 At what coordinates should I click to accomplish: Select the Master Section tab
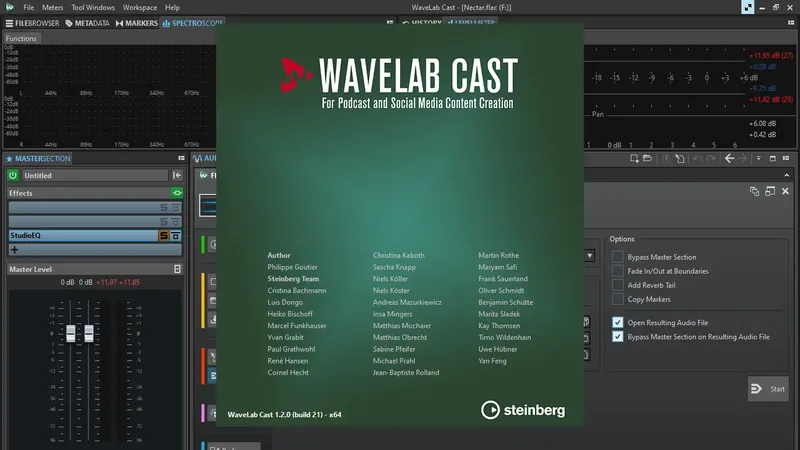click(38, 158)
